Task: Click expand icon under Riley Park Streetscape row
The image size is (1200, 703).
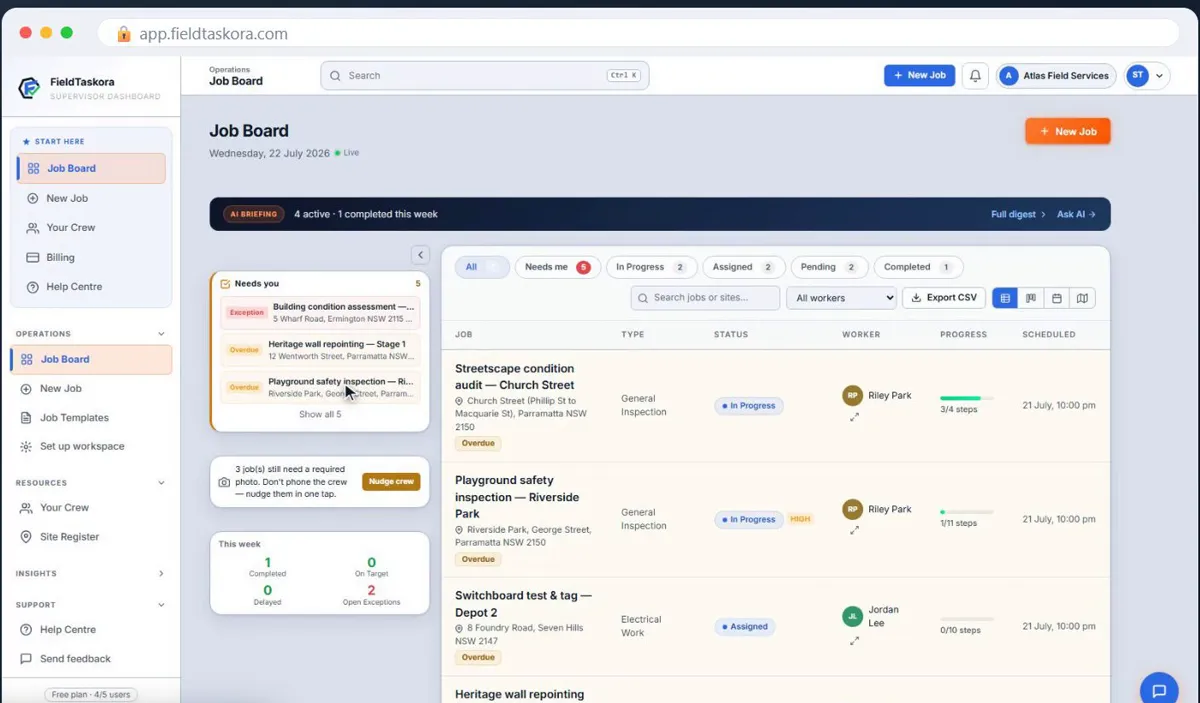Action: 854,417
